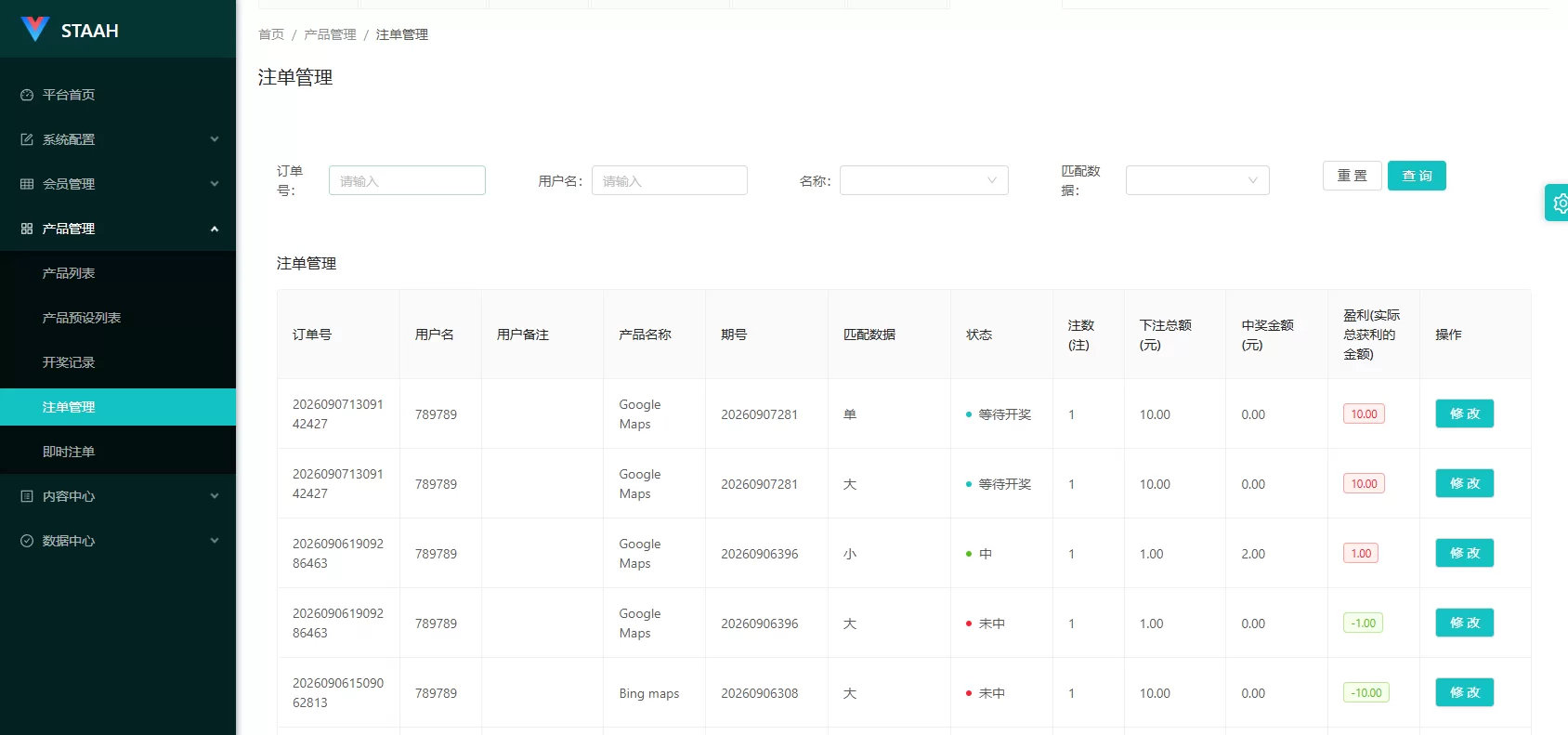Open 产品预设列表 menu item
The width and height of the screenshot is (1568, 735).
click(x=118, y=318)
